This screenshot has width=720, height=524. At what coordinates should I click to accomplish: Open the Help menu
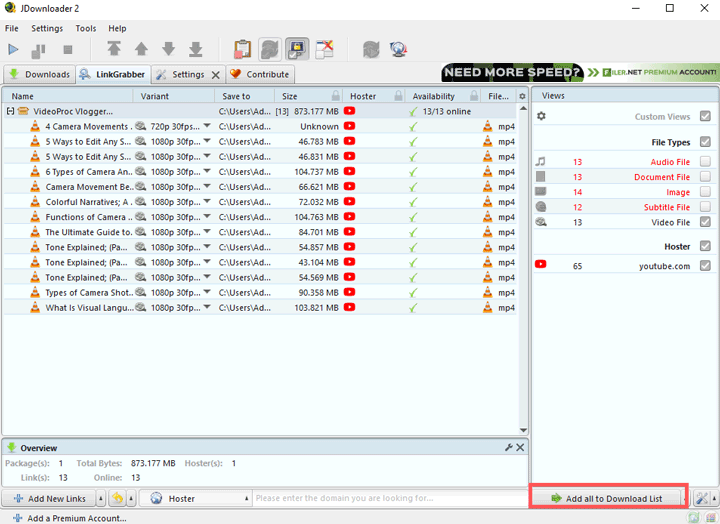pos(117,28)
